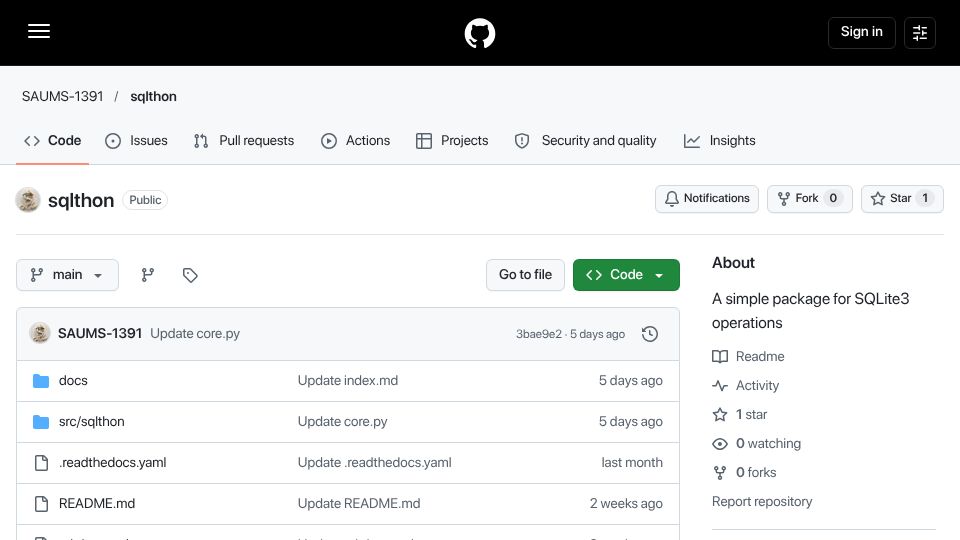Open SAUMS-1391 commit author link
The image size is (960, 540).
(100, 334)
